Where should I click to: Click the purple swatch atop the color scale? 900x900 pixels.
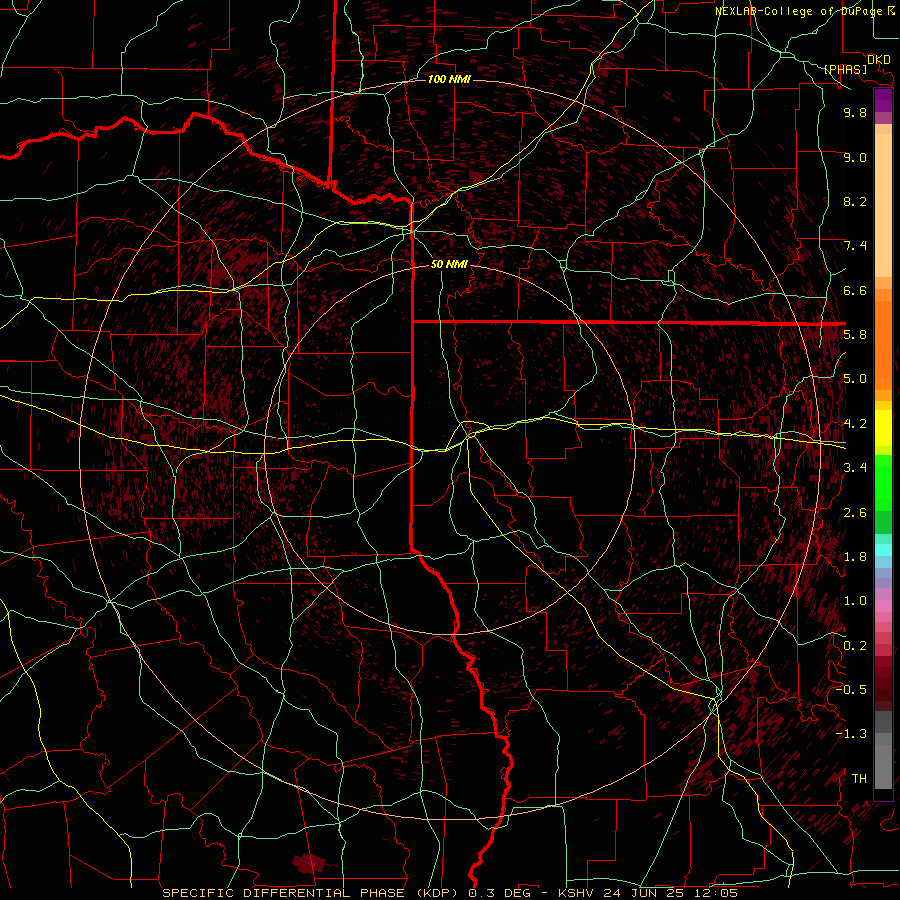[x=883, y=100]
